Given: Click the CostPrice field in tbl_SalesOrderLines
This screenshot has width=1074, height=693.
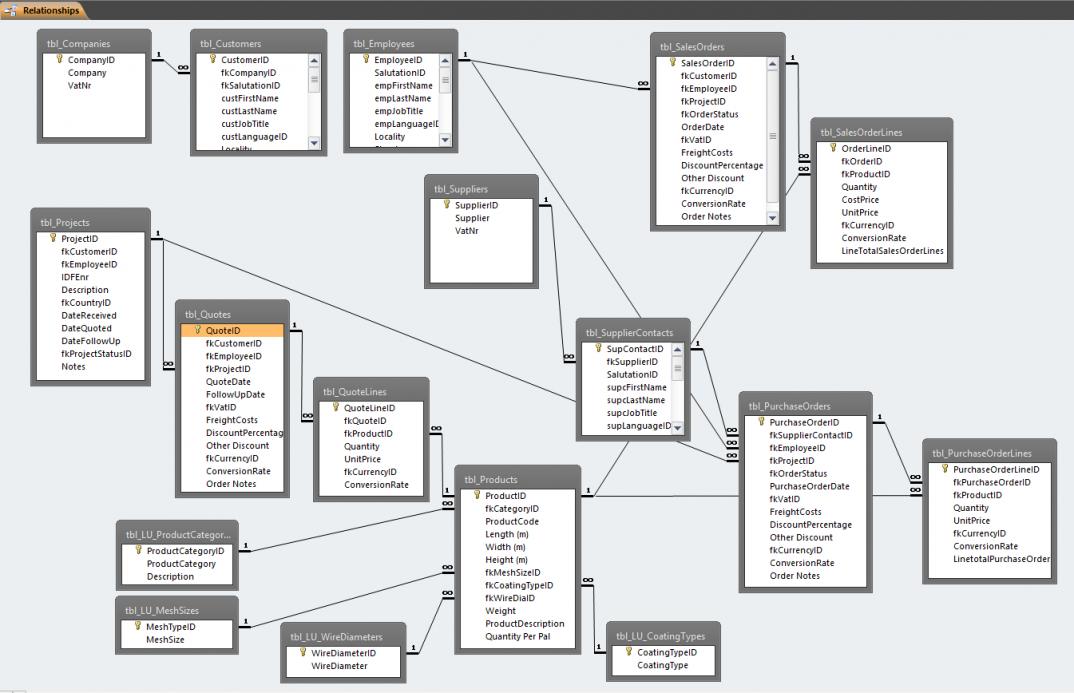Looking at the screenshot, I should click(860, 199).
